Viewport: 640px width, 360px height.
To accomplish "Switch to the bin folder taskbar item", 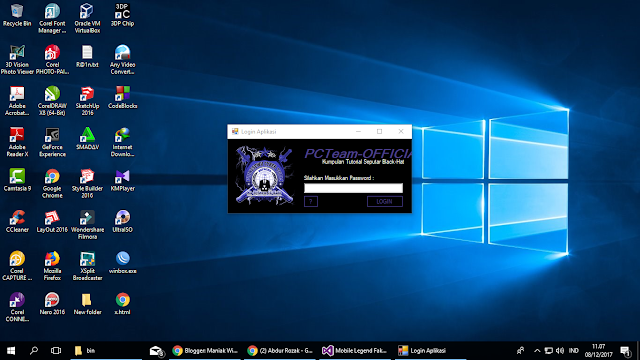I will tap(105, 351).
